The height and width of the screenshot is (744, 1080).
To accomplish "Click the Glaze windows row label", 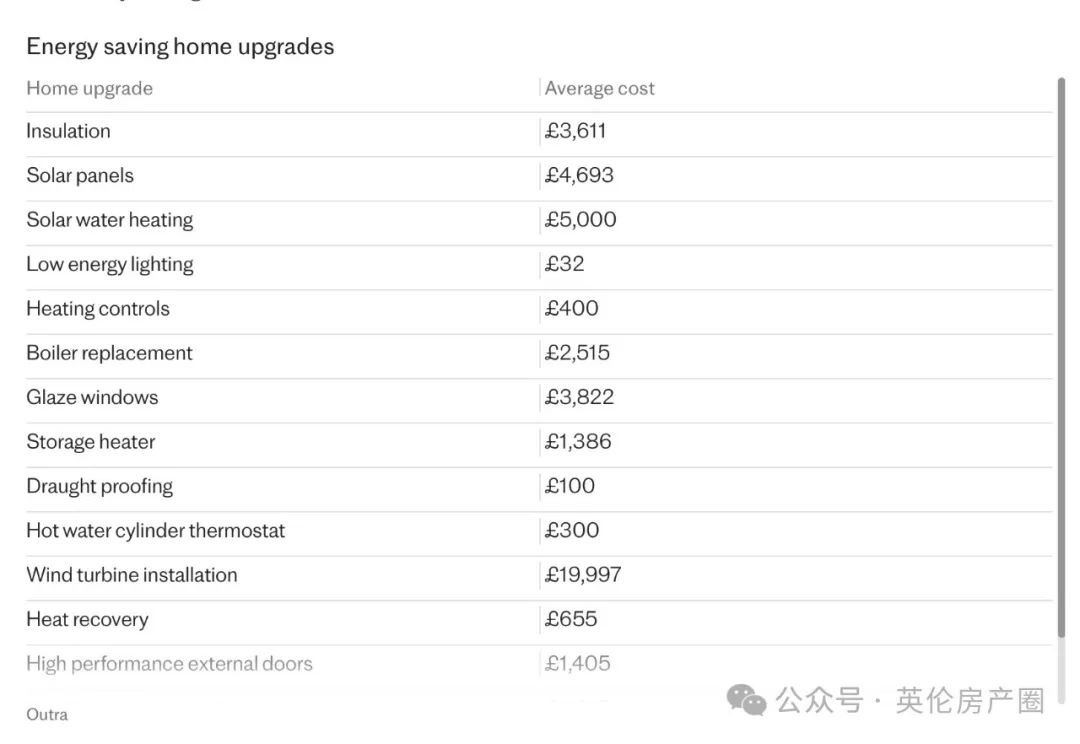I will point(92,397).
